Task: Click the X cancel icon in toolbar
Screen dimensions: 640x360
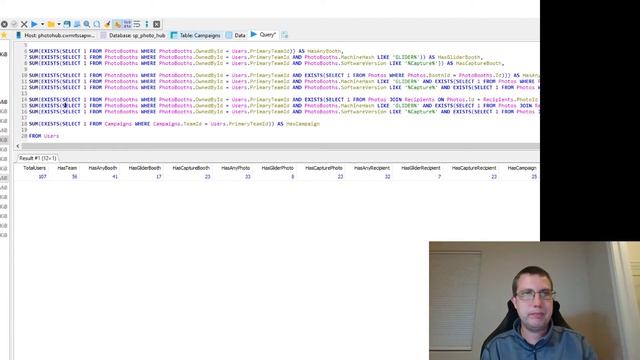Action: pyautogui.click(x=24, y=24)
